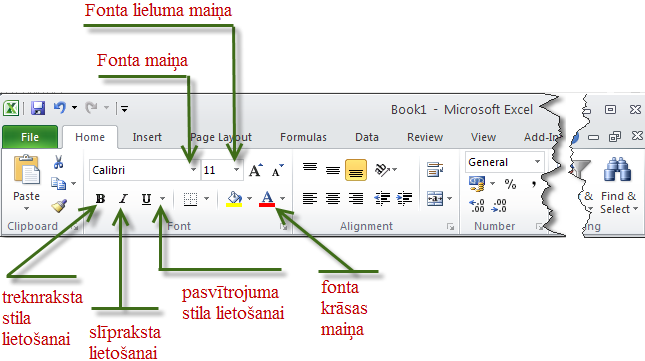Apply yellow fill color with paint bucket
This screenshot has height=361, width=645.
pos(234,199)
